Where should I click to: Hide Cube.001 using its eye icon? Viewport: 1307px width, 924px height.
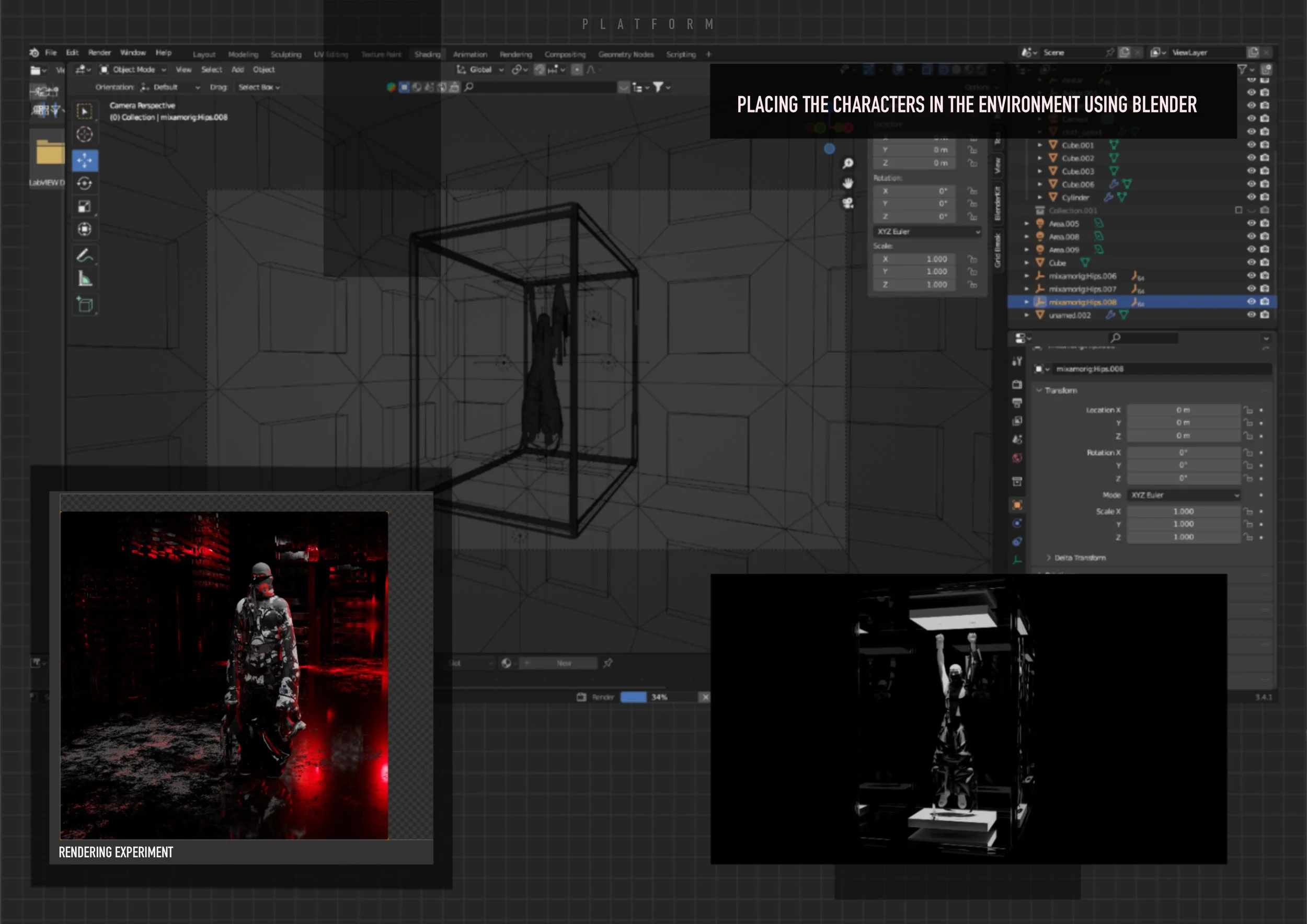(x=1251, y=145)
